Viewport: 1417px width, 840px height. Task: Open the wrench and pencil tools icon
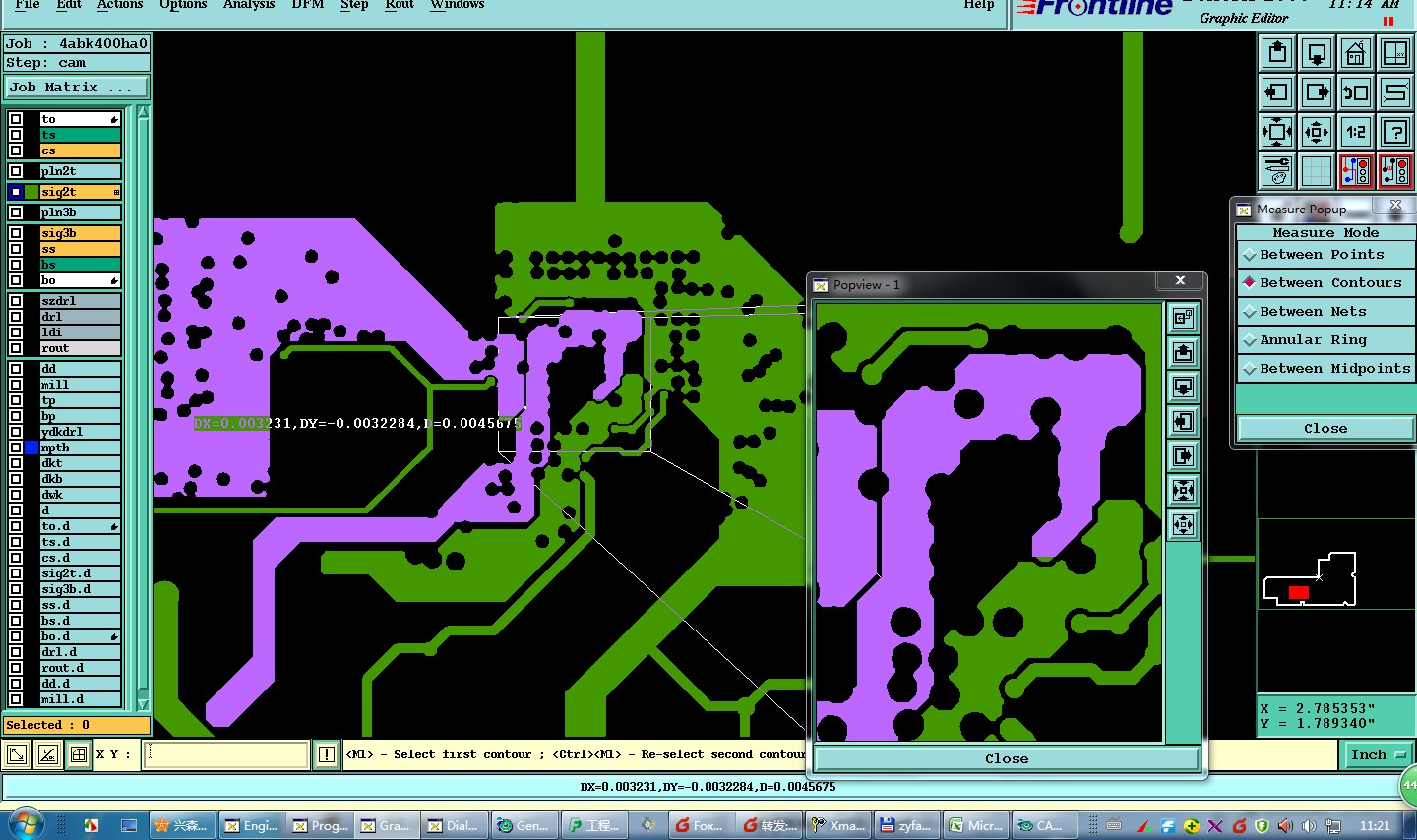[x=1277, y=171]
